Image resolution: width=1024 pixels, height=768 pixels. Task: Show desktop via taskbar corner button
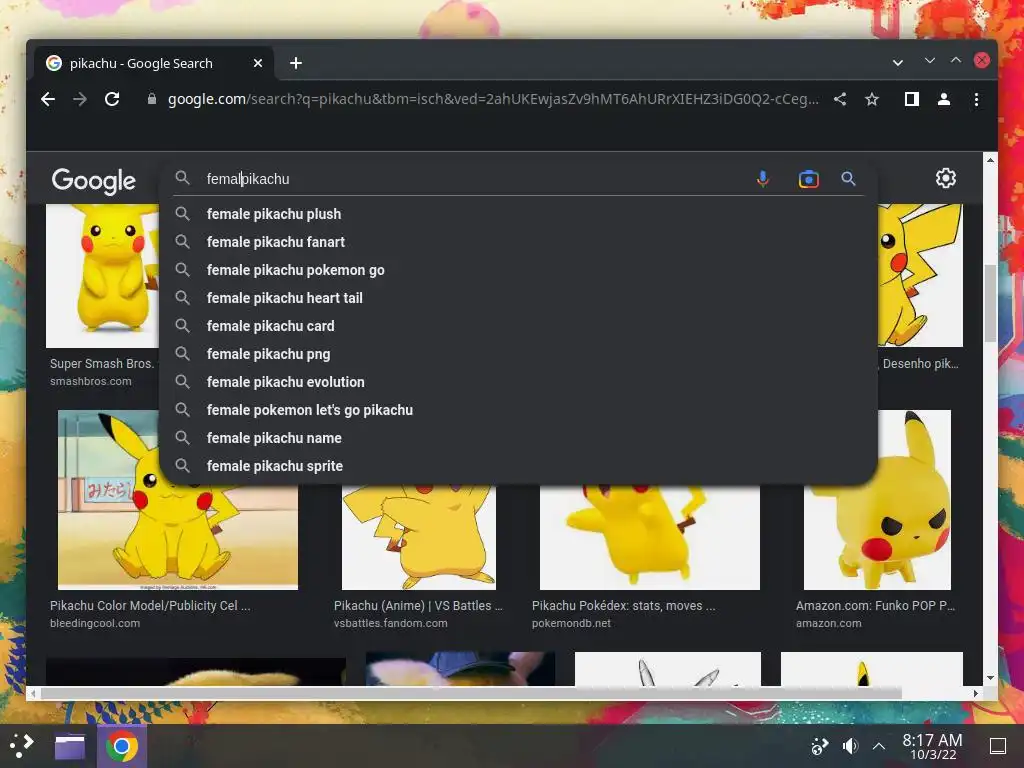pos(998,746)
